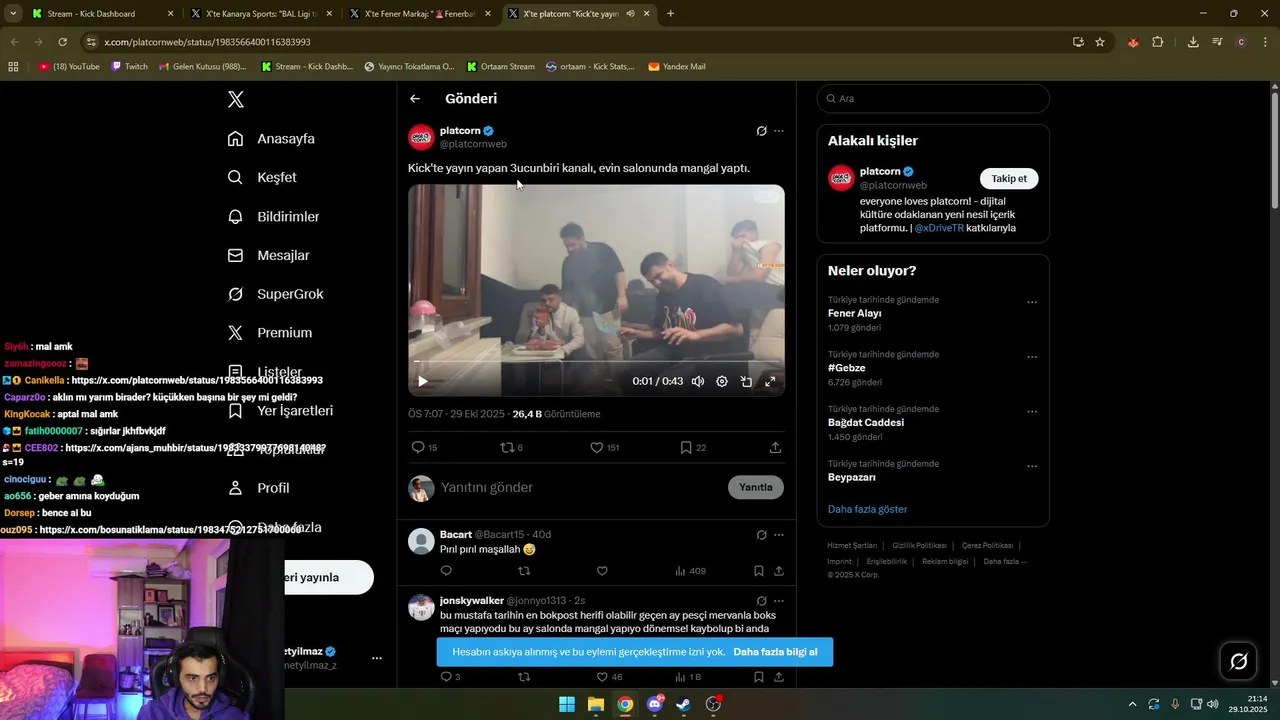Open the X logo home icon
The image size is (1280, 720).
pyautogui.click(x=236, y=99)
